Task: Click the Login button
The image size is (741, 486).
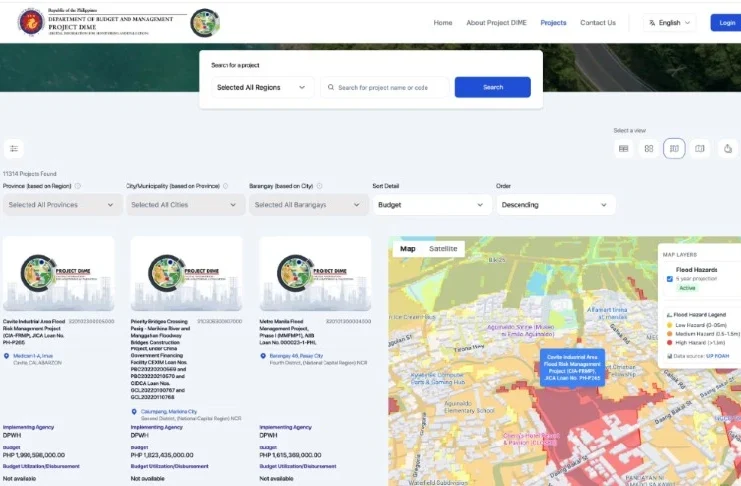Action: 727,23
